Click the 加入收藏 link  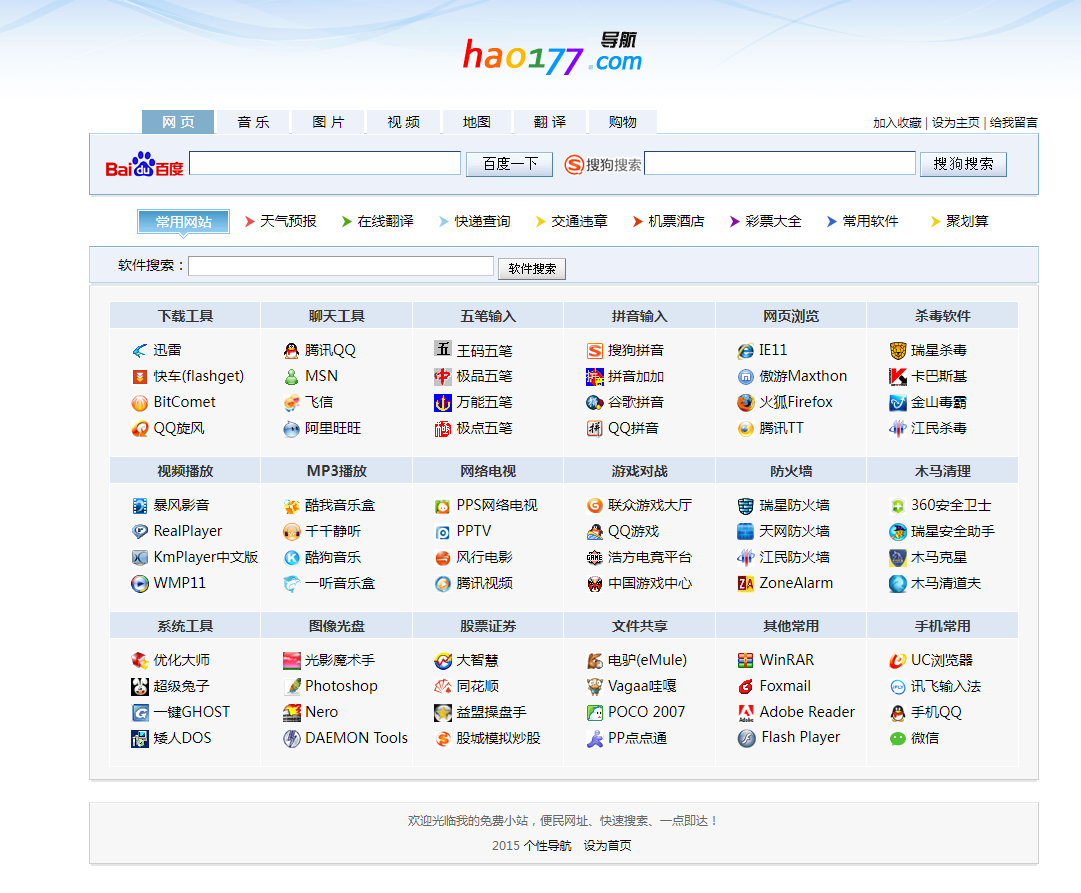coord(897,123)
